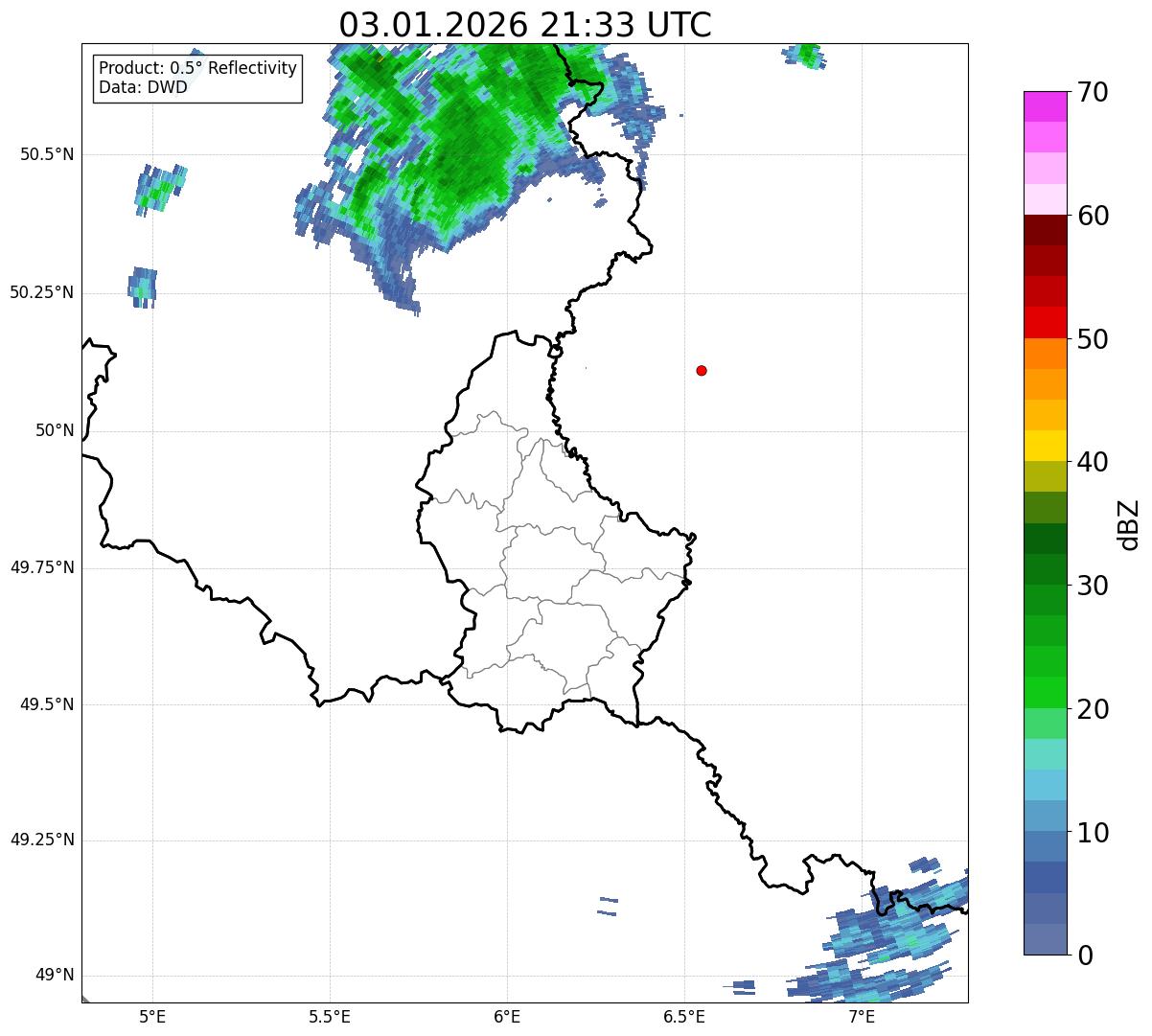Viewport: 1152px width, 1036px height.
Task: Click the bright red colorbar swatch above 50
Action: click(x=1045, y=322)
